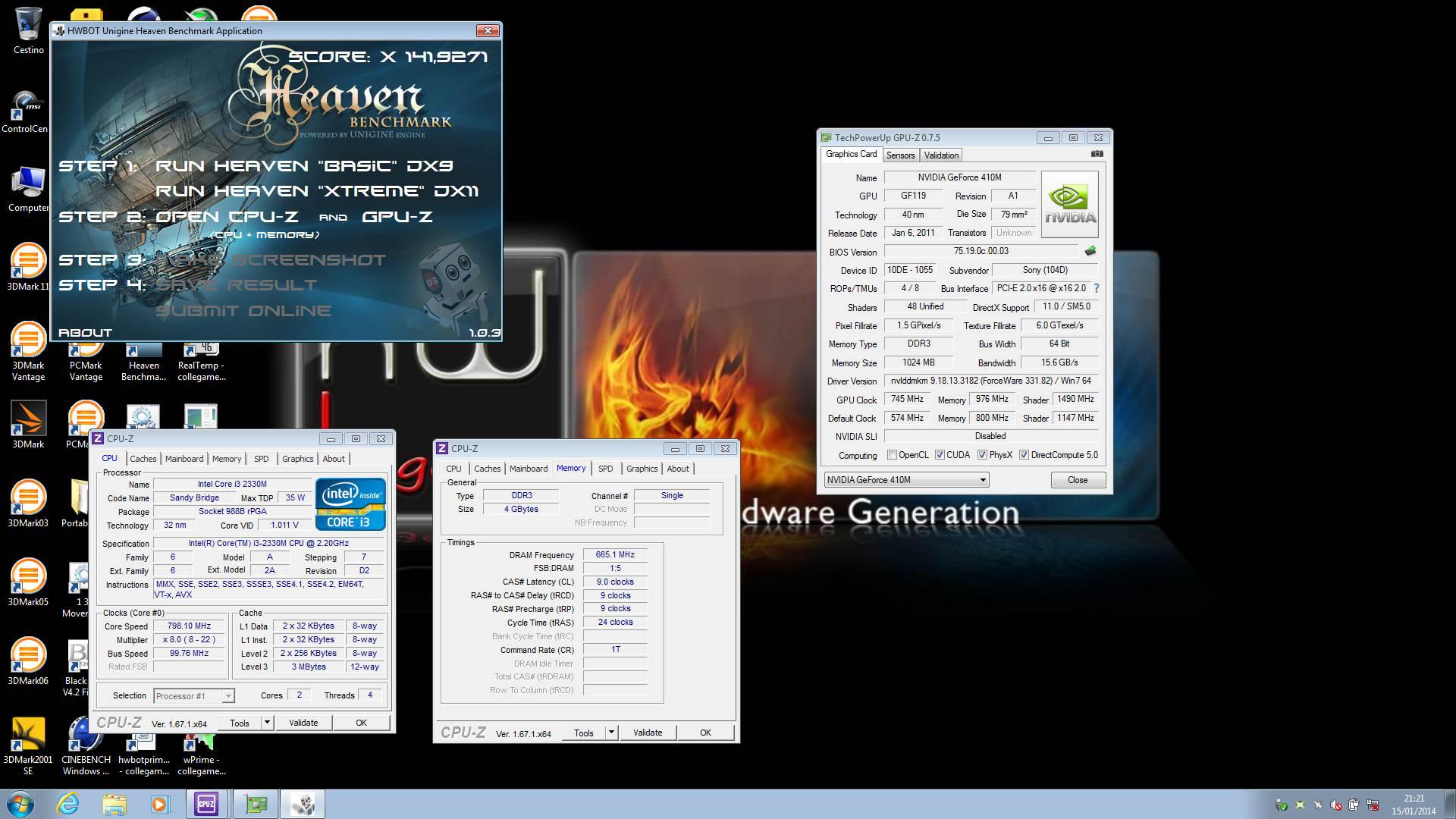The height and width of the screenshot is (819, 1456).
Task: Click the GPU-Z screenshot camera icon
Action: 1097,154
